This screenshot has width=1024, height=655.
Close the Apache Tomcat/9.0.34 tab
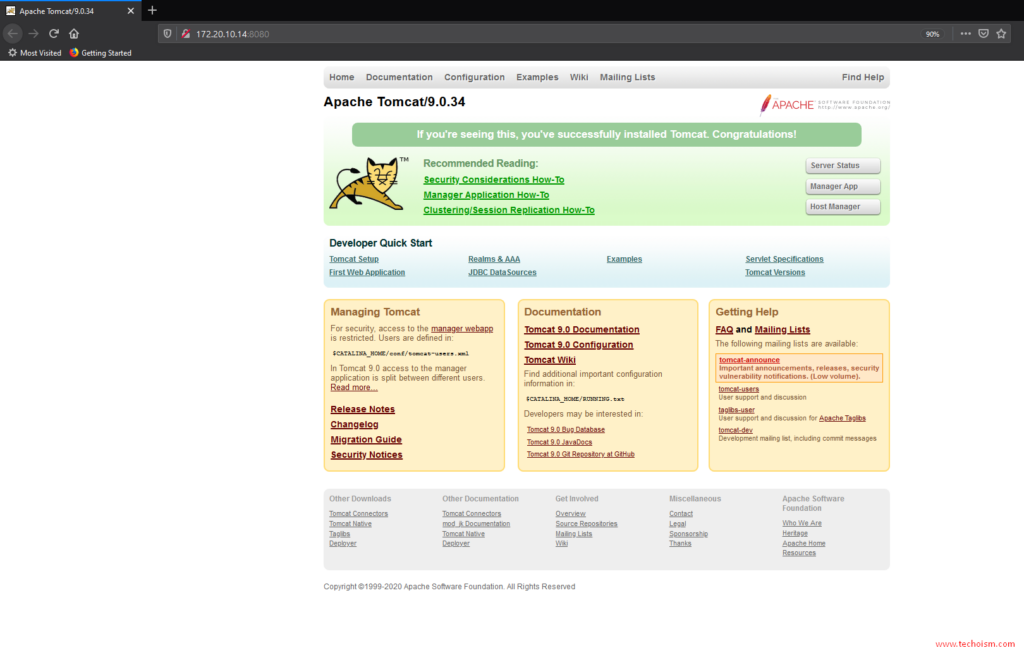(x=131, y=11)
